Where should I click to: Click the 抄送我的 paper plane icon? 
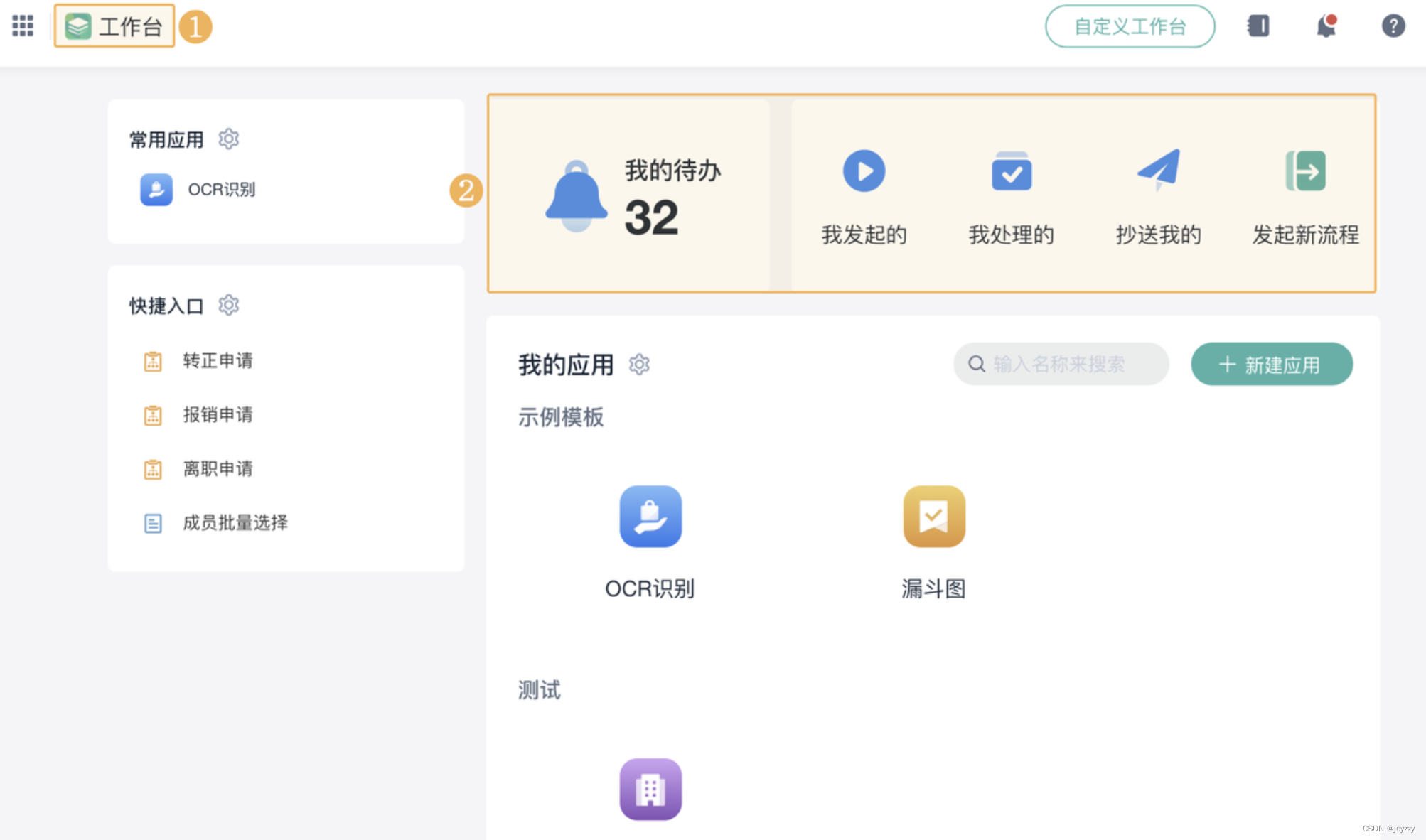[x=1159, y=170]
